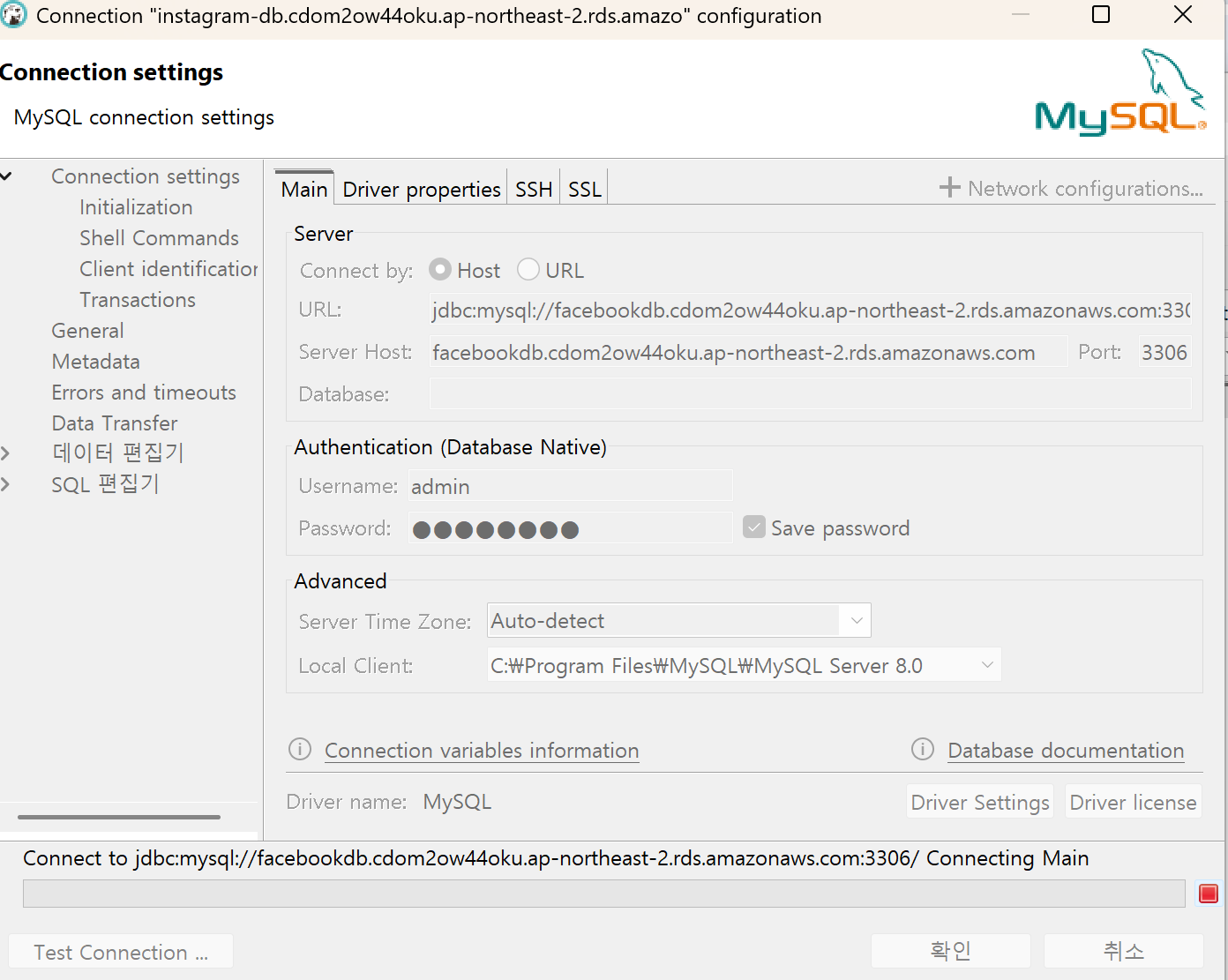Select the URL radio button
This screenshot has height=980, width=1228.
coord(528,270)
